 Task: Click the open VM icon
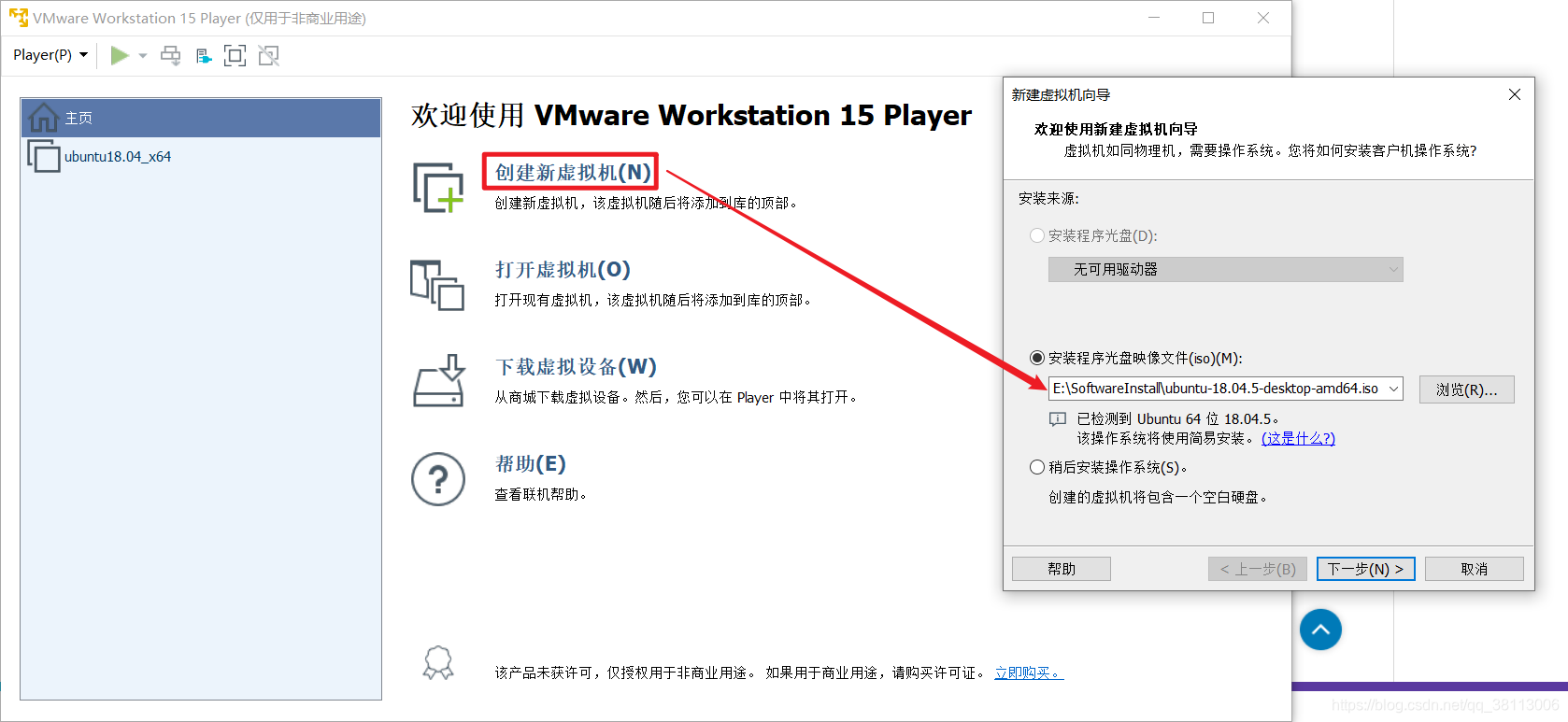click(x=437, y=285)
